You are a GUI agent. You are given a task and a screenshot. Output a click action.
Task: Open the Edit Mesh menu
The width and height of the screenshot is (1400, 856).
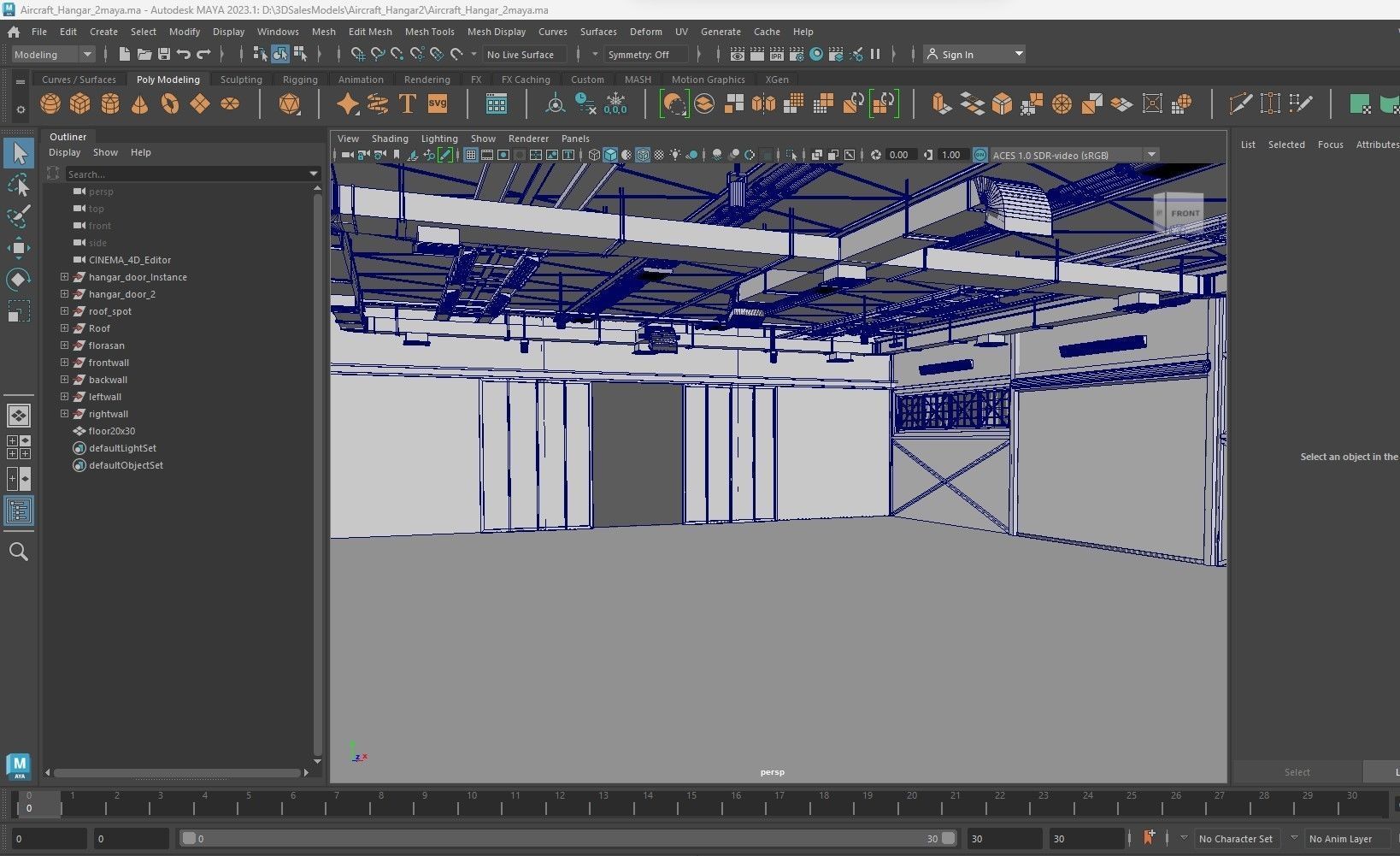pos(370,32)
